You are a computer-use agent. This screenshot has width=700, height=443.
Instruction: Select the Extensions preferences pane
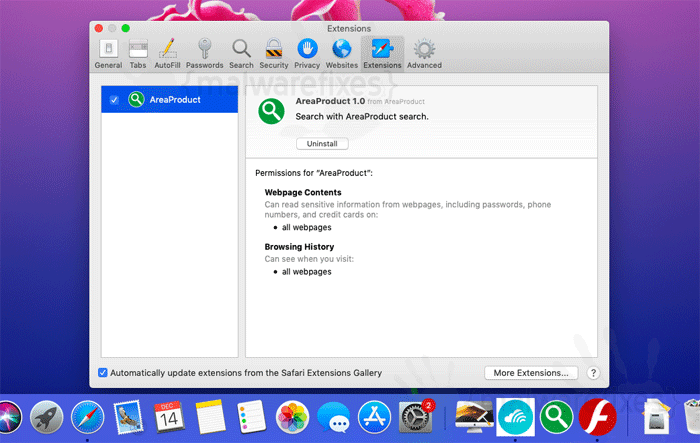(x=382, y=54)
